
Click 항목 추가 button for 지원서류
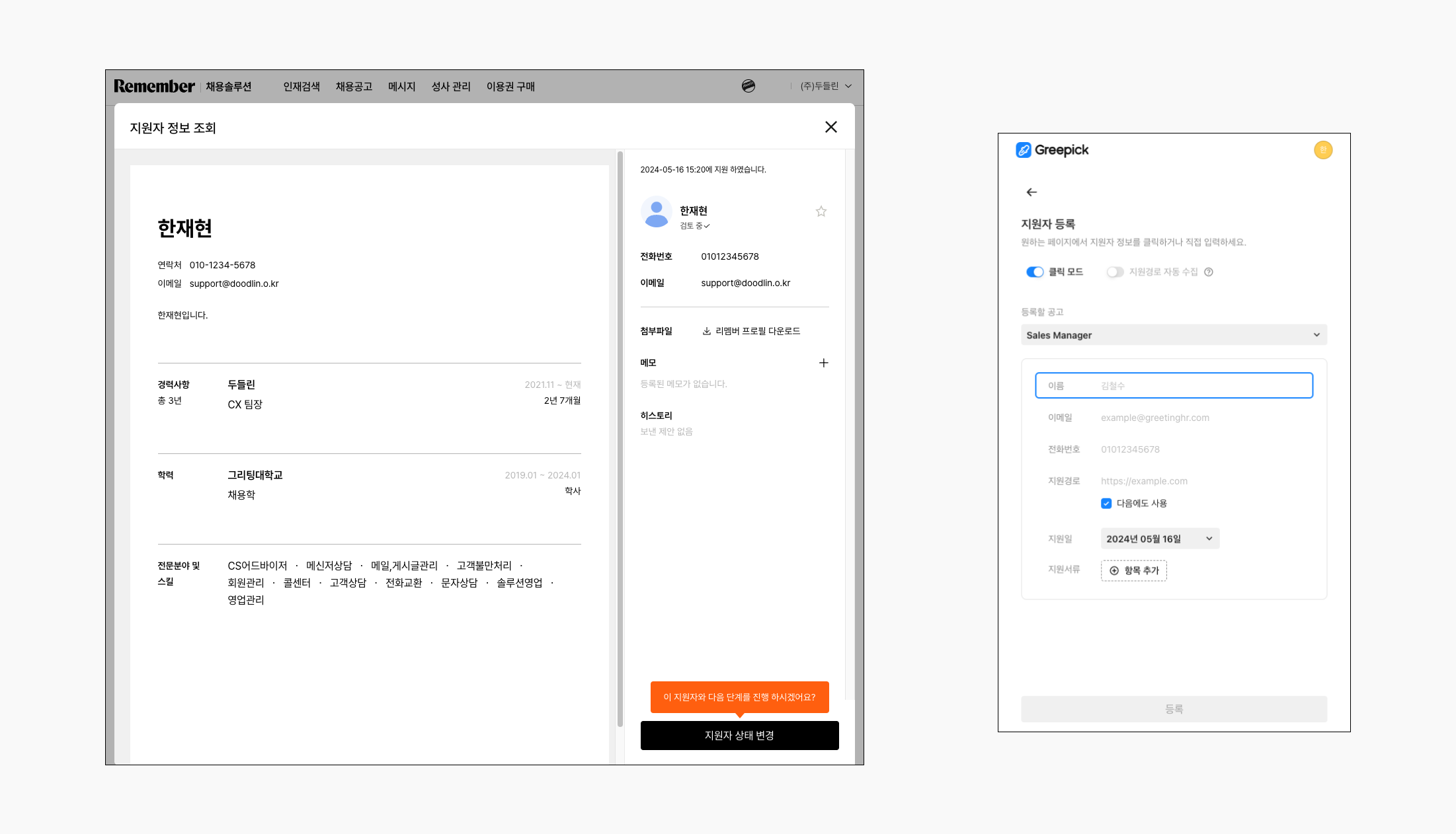[x=1134, y=570]
